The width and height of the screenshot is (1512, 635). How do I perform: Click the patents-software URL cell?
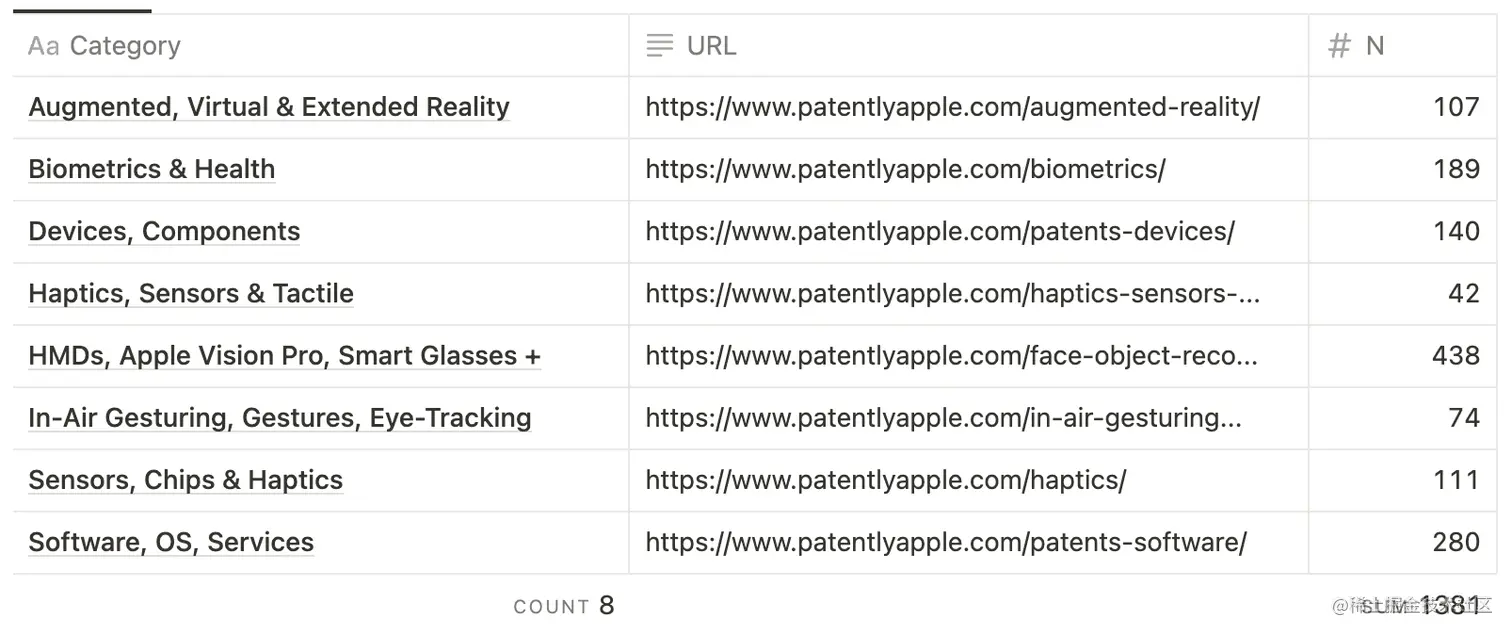click(x=945, y=542)
